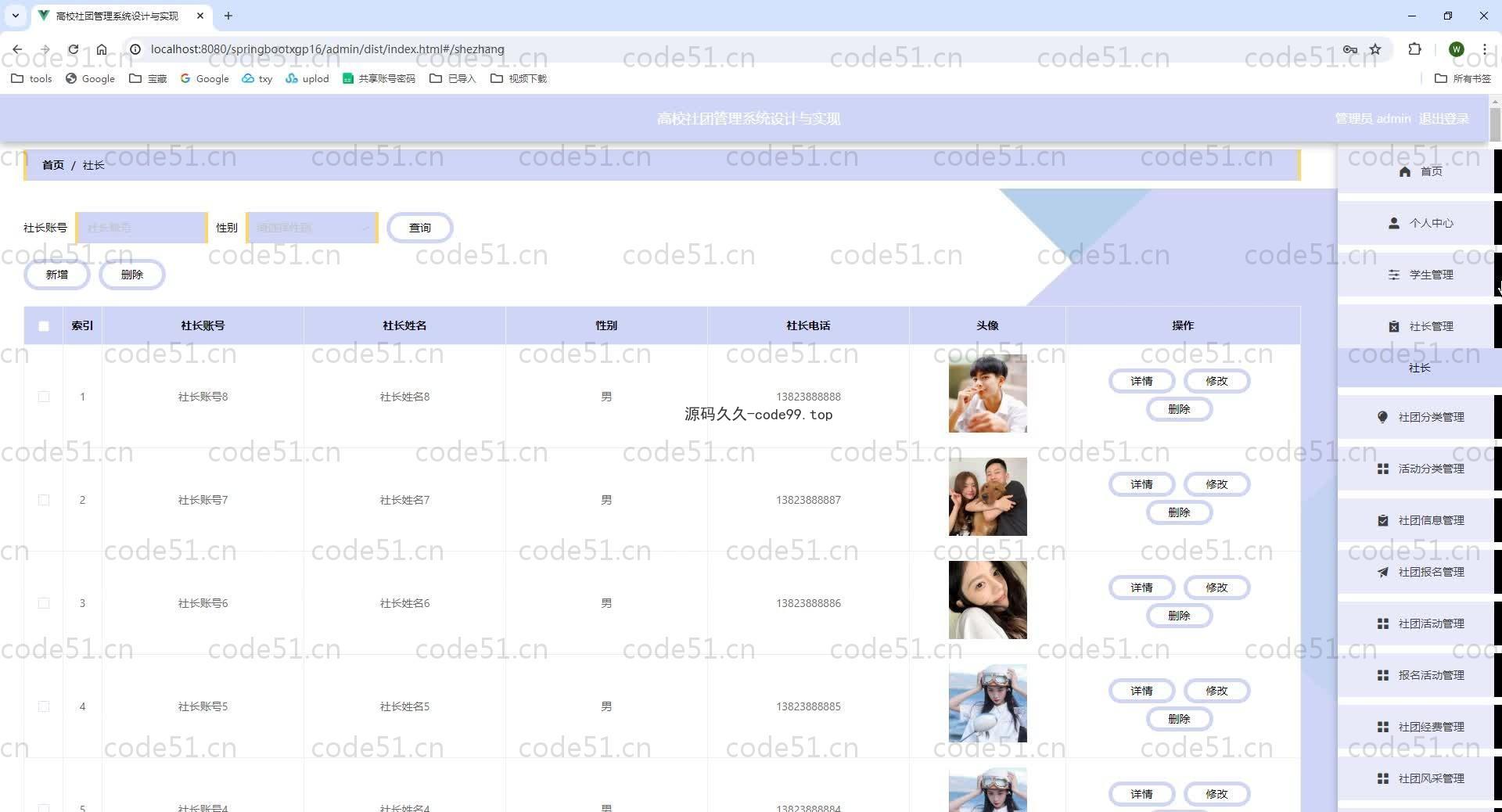This screenshot has height=812, width=1502.
Task: Click the 查询 search button
Action: click(420, 228)
